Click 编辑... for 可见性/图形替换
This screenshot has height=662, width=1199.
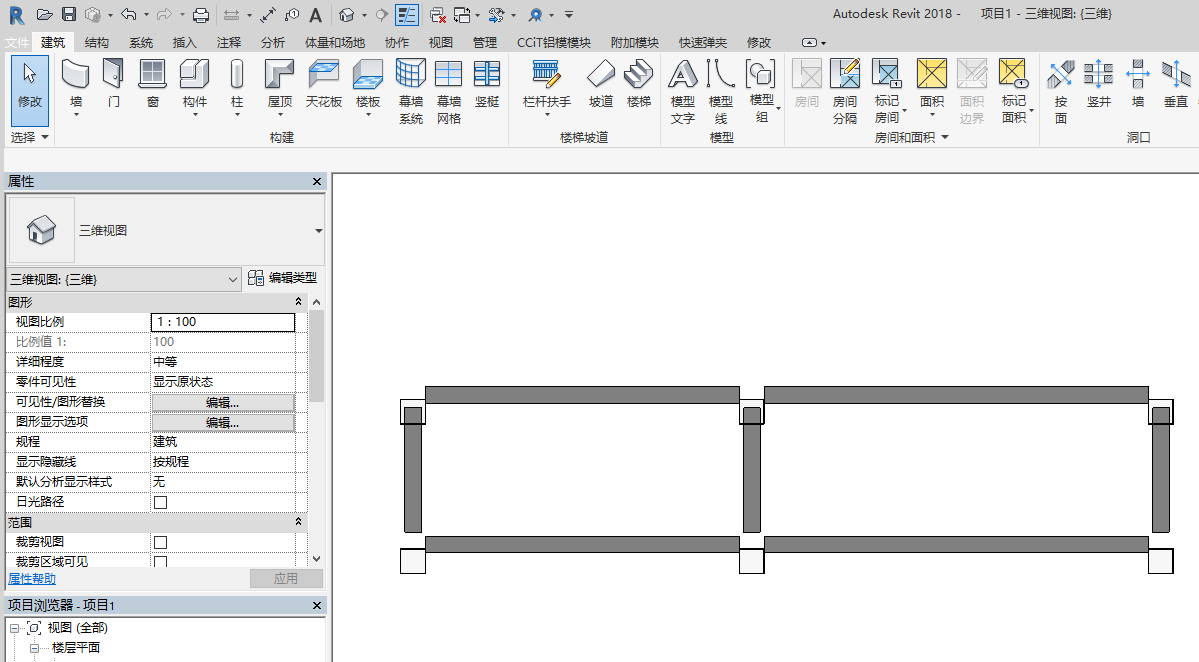pyautogui.click(x=223, y=402)
